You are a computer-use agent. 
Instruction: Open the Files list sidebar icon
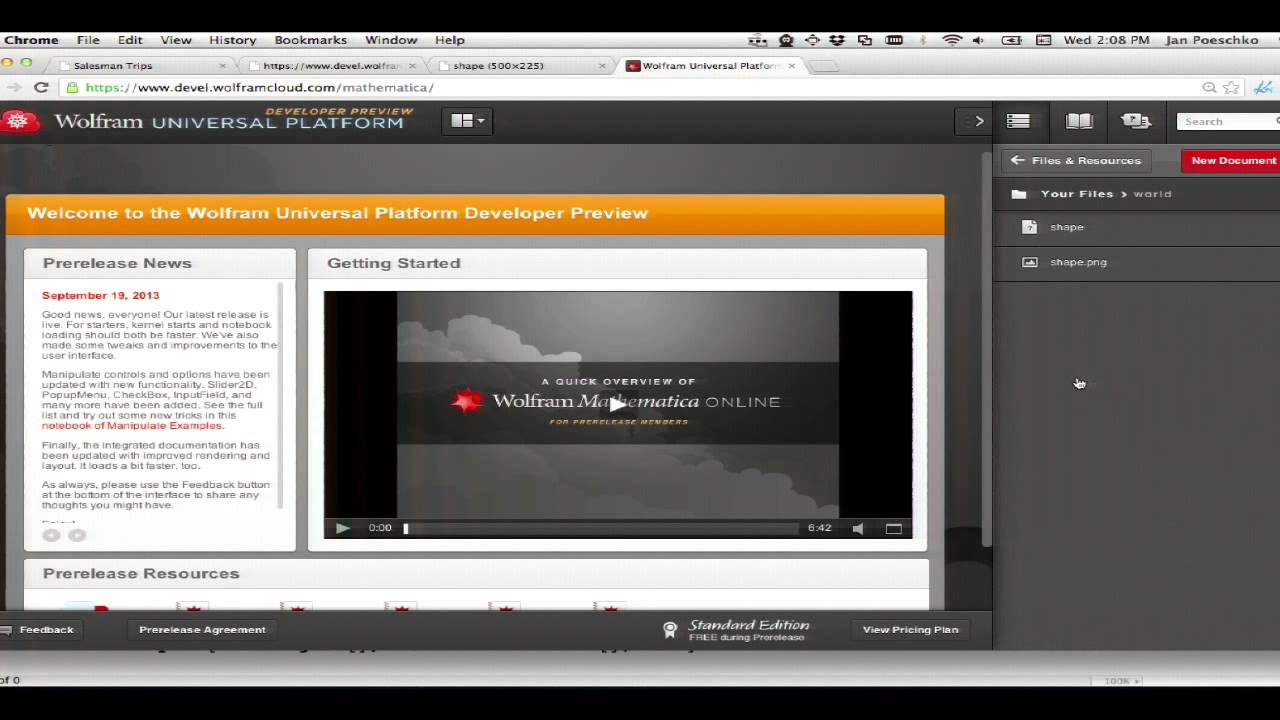[1018, 121]
